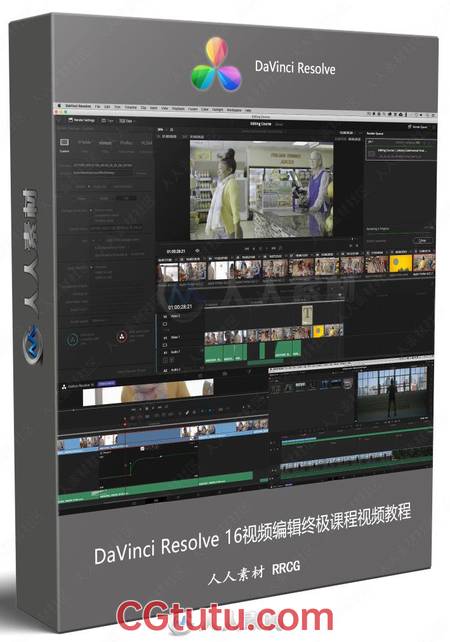Open the viewer zoom percentage dropdown
Image resolution: width=450 pixels, height=642 pixels.
pos(161,130)
